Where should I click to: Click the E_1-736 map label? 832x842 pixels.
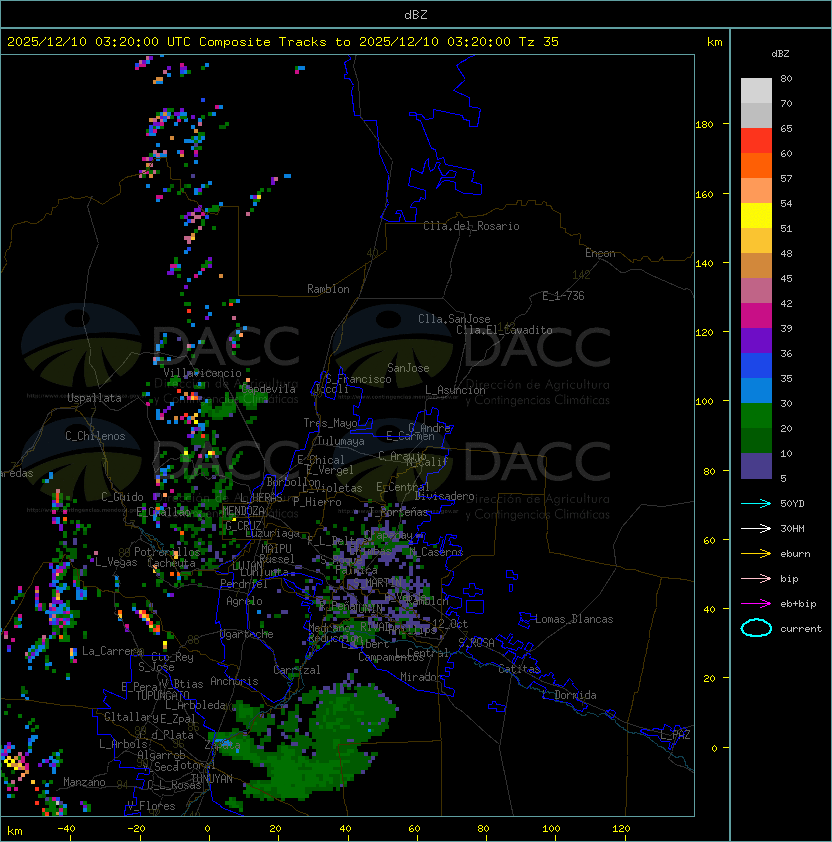coord(563,296)
